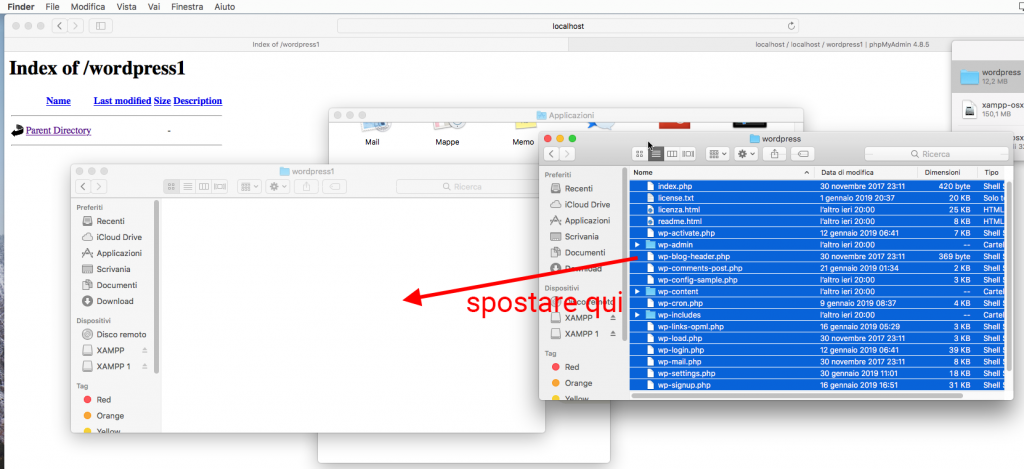
Task: Select wordpress folder in downloads list
Action: pos(987,76)
